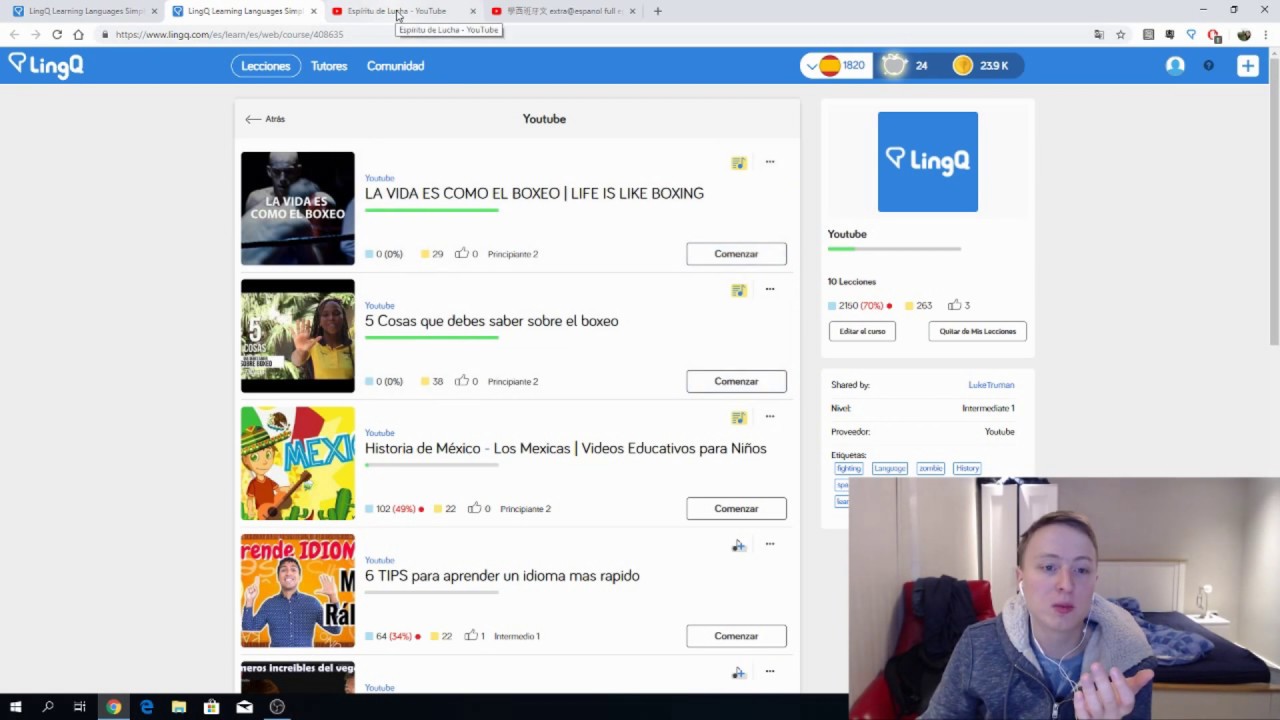Select the zombie tag
The height and width of the screenshot is (720, 1280).
pos(930,468)
